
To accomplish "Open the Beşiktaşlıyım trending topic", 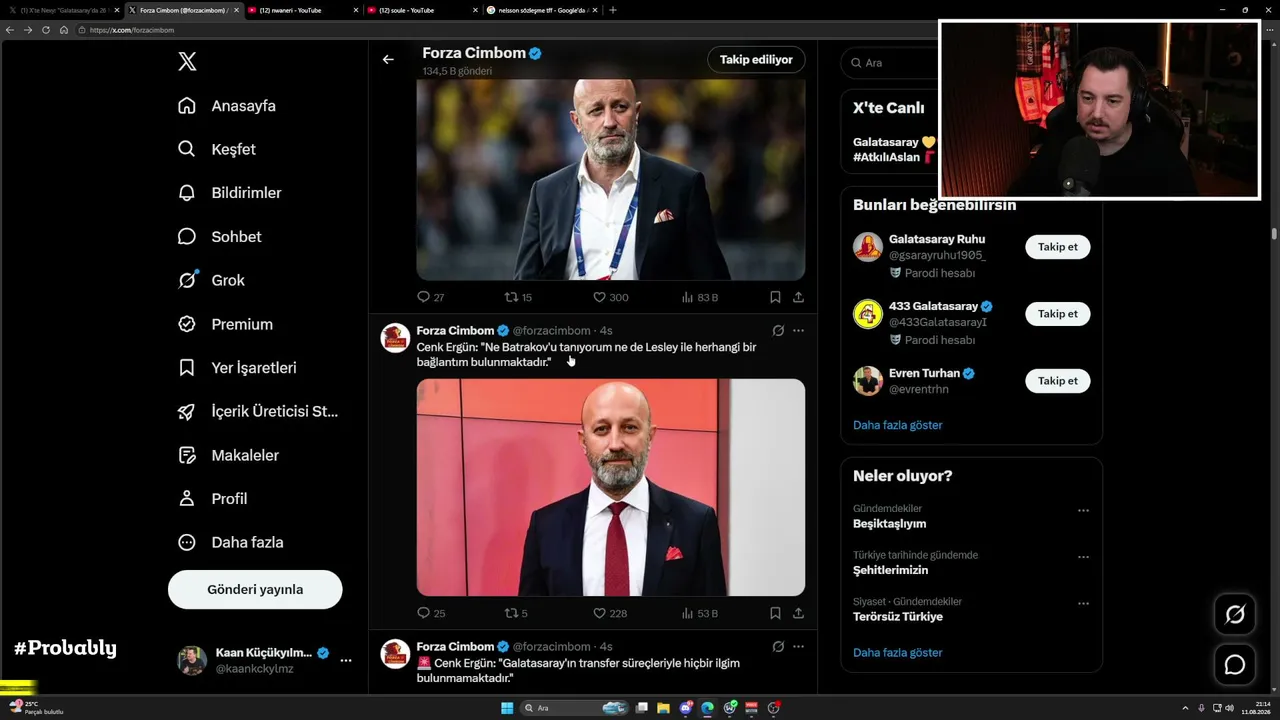I will (890, 523).
